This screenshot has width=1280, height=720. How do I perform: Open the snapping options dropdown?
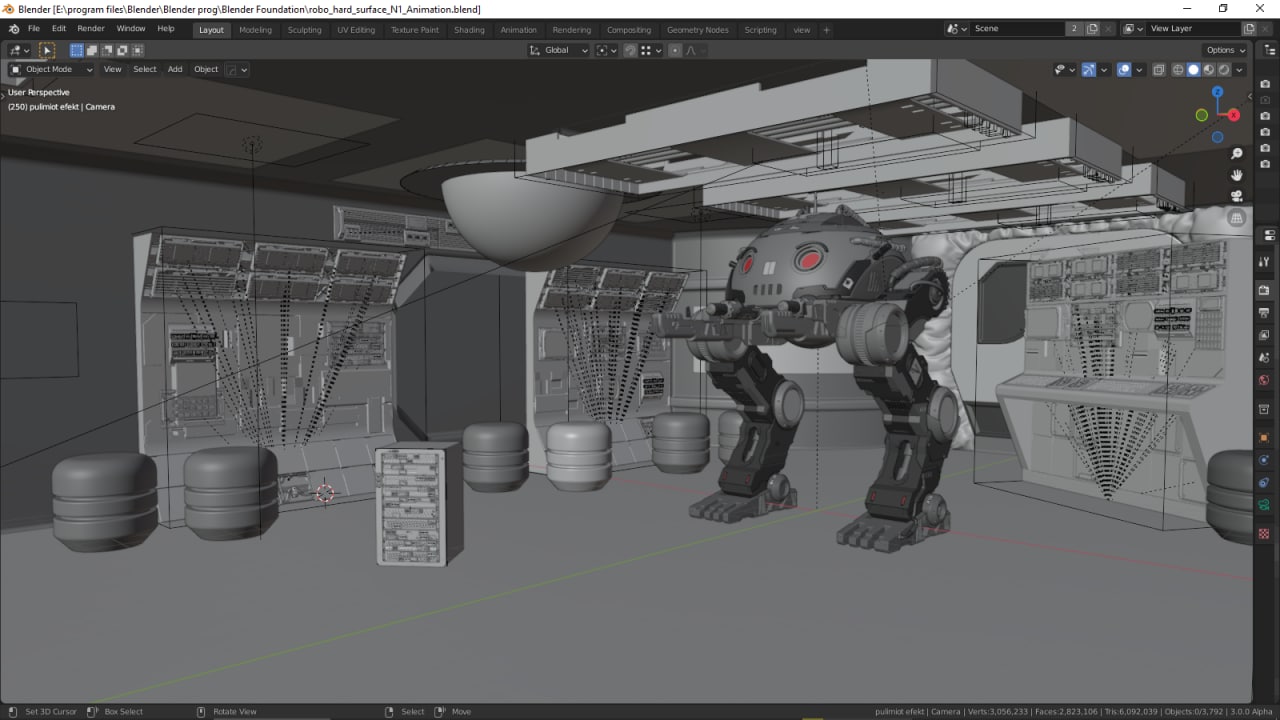650,50
